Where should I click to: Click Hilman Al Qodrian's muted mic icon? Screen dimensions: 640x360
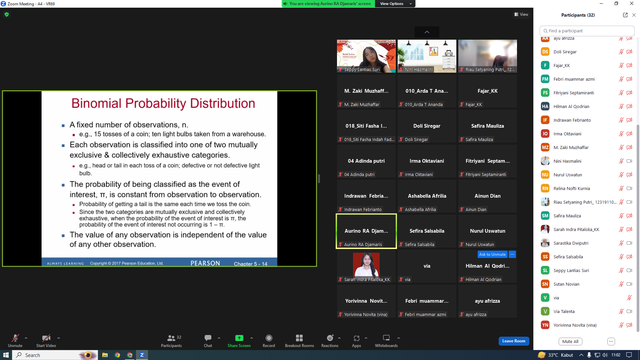(x=621, y=107)
